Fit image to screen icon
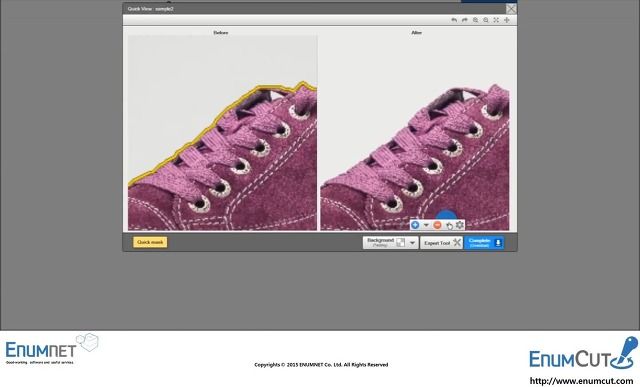Image resolution: width=640 pixels, height=387 pixels. pyautogui.click(x=496, y=20)
